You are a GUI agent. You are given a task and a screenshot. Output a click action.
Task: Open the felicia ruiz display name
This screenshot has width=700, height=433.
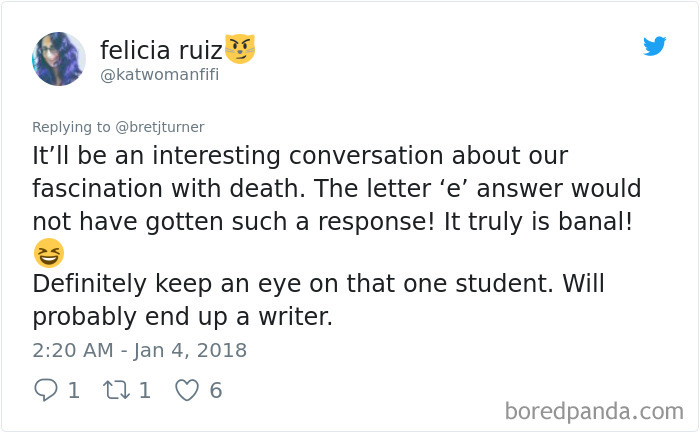[160, 49]
